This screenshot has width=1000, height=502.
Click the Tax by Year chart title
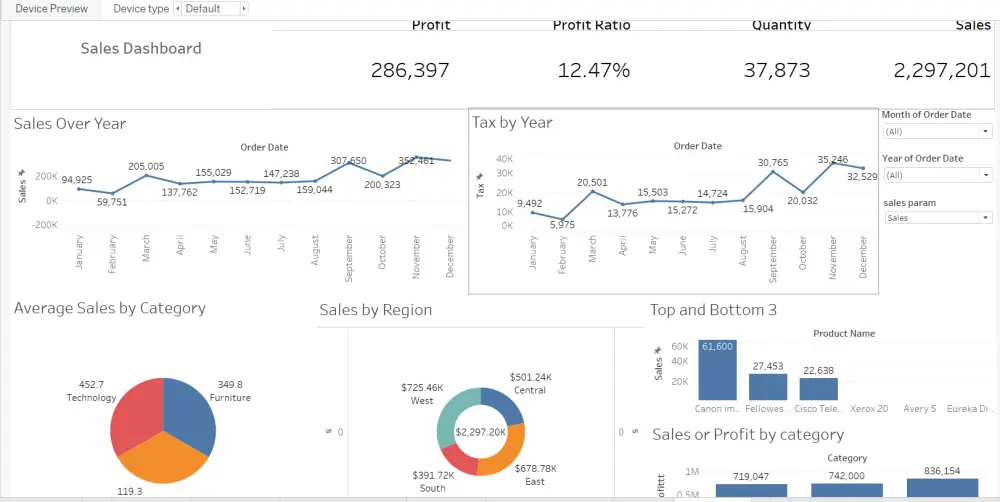[512, 123]
